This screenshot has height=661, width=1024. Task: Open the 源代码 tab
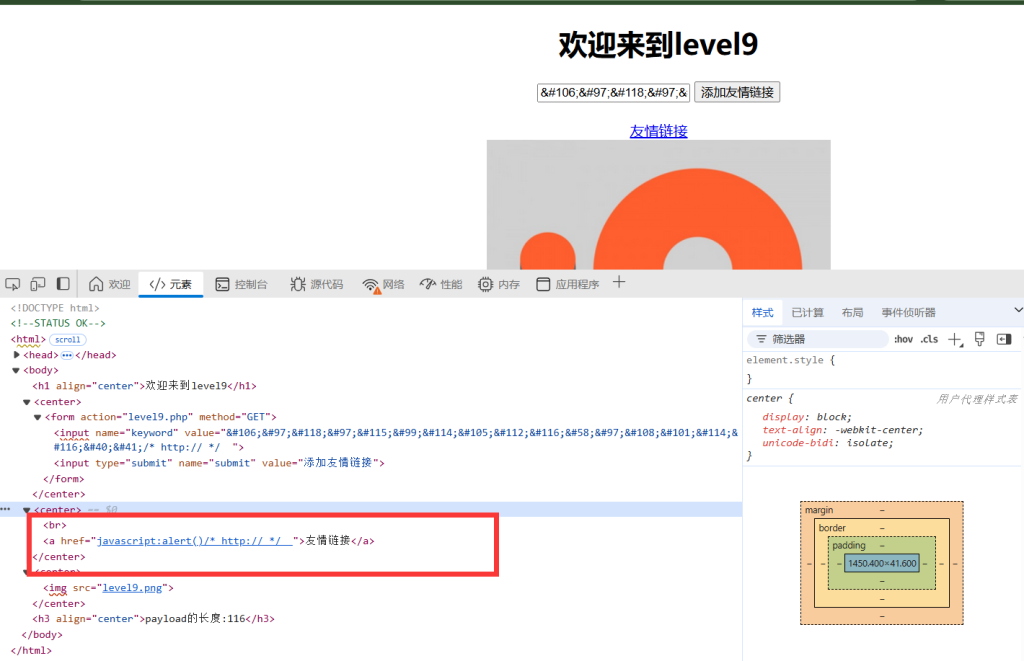317,284
